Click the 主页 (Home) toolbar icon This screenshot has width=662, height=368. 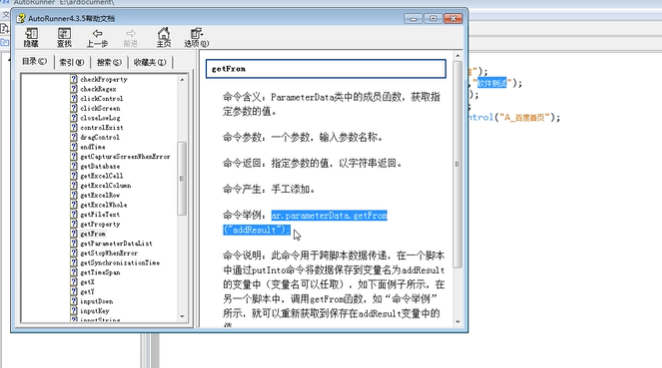(x=164, y=37)
